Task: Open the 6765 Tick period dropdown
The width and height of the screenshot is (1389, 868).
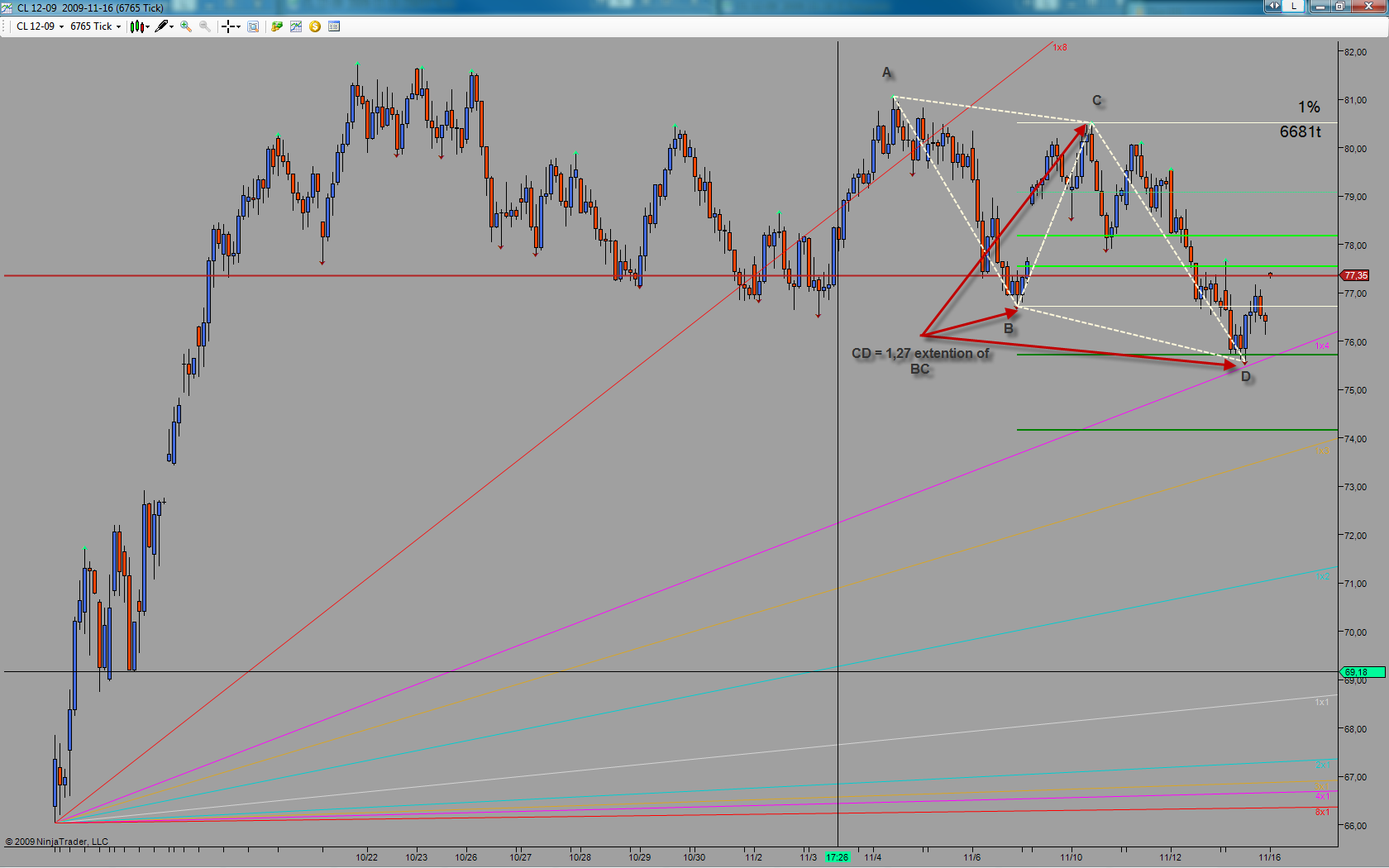Action: pos(95,26)
